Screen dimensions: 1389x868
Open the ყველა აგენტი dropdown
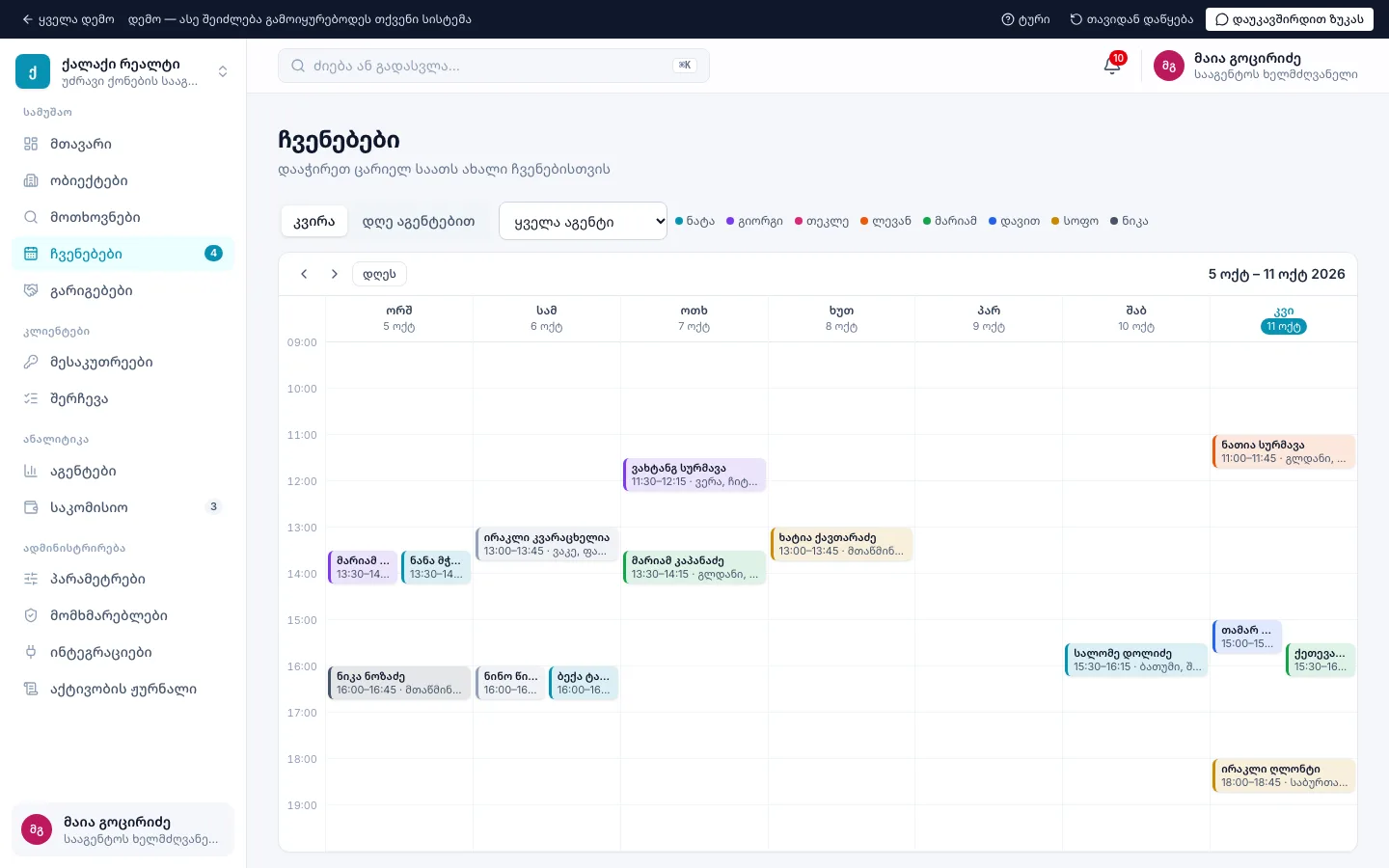point(583,221)
